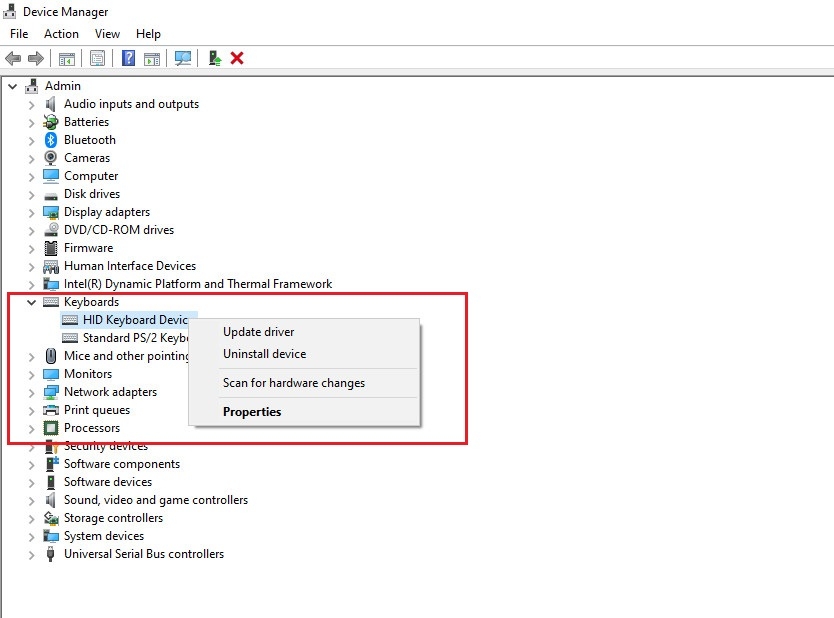Select the Disk drives label
This screenshot has height=618, width=834.
[92, 194]
